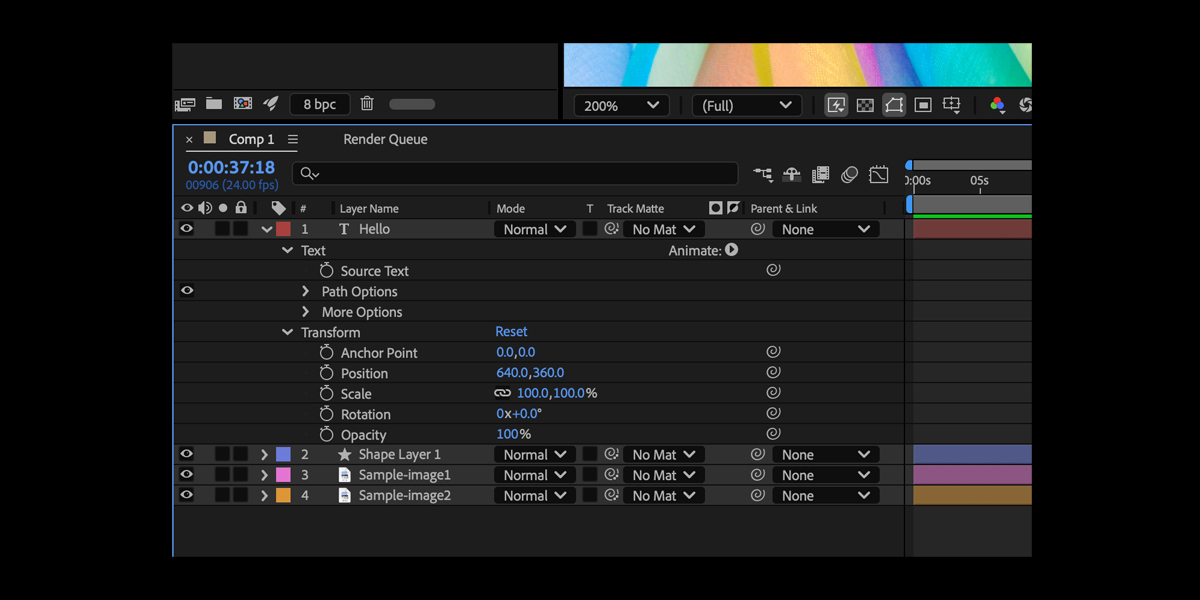Enable the Opacity stopwatch
The image size is (1200, 600).
326,435
